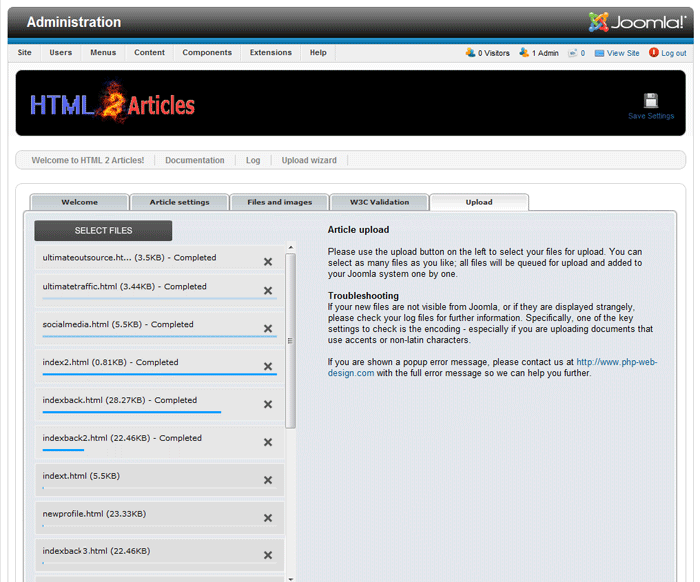Screen dimensions: 700x582
Task: Open Welcome to HTML 2 Articles! link
Action: pos(88,160)
